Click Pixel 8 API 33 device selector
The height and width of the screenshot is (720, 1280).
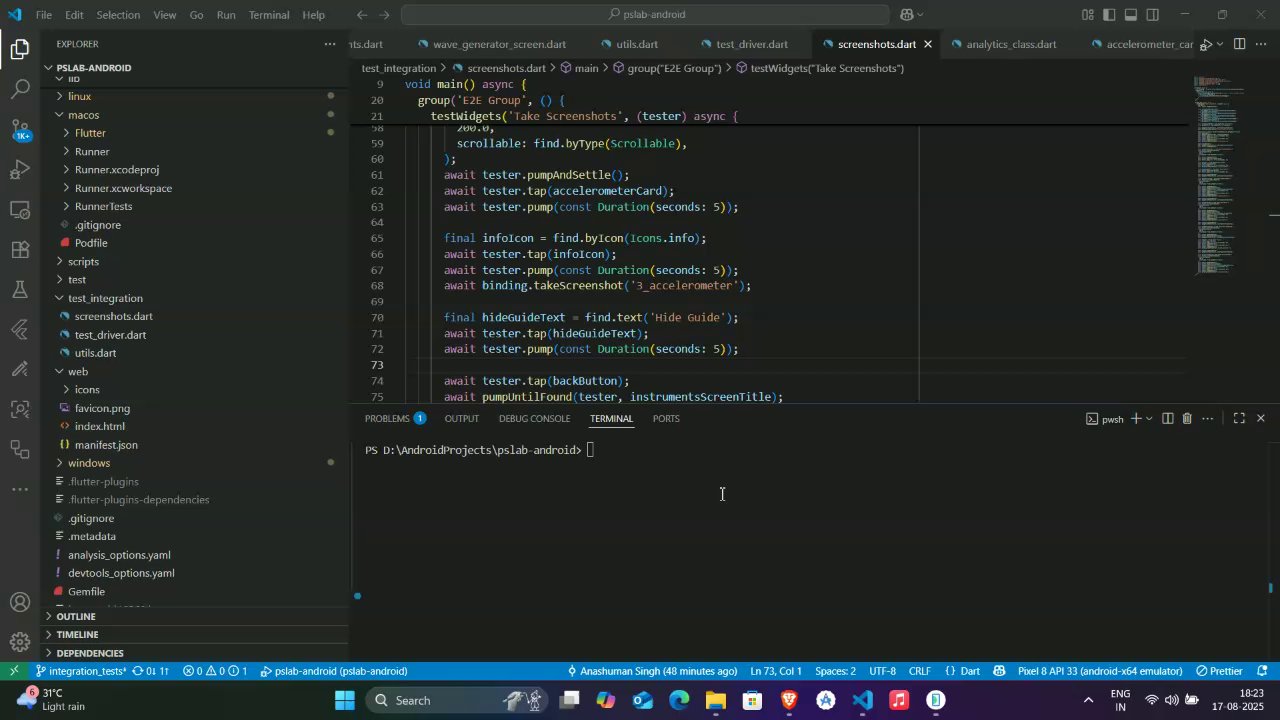(x=1099, y=671)
